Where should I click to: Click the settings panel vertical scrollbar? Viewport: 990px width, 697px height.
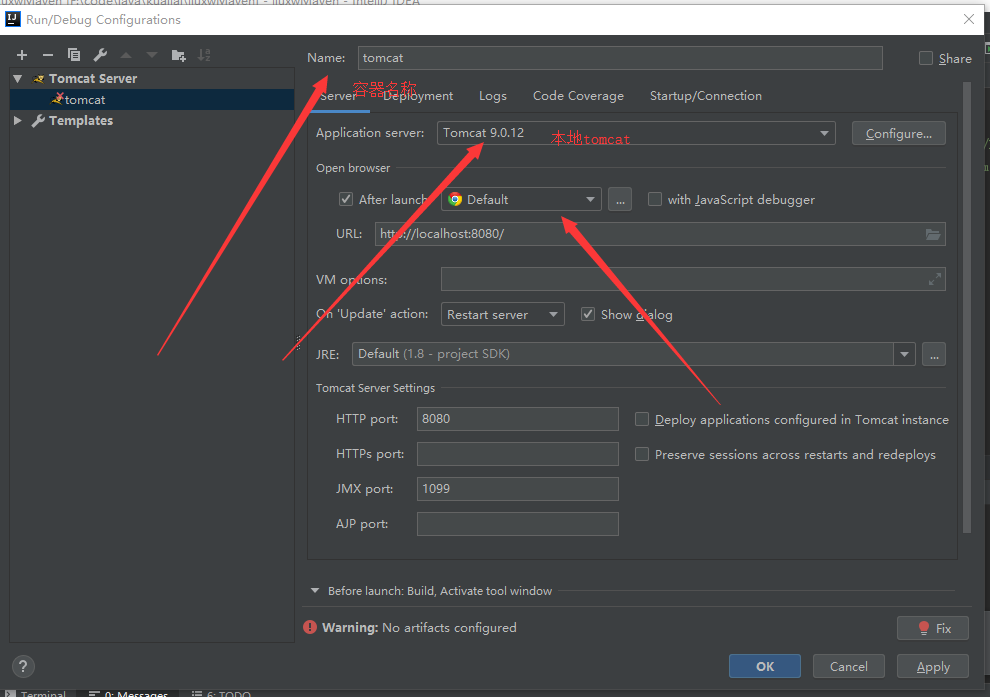pos(967,308)
